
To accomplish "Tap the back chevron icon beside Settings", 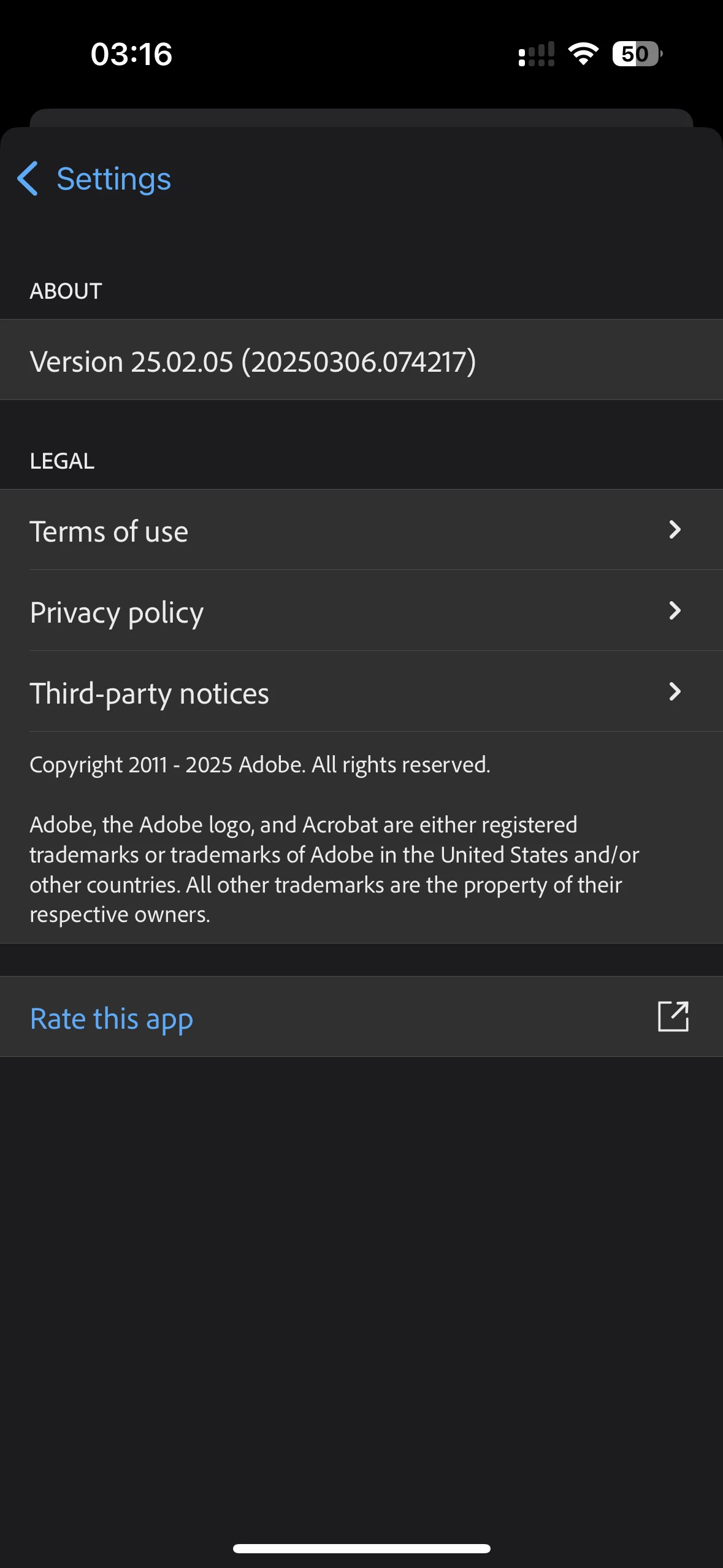I will pos(28,179).
